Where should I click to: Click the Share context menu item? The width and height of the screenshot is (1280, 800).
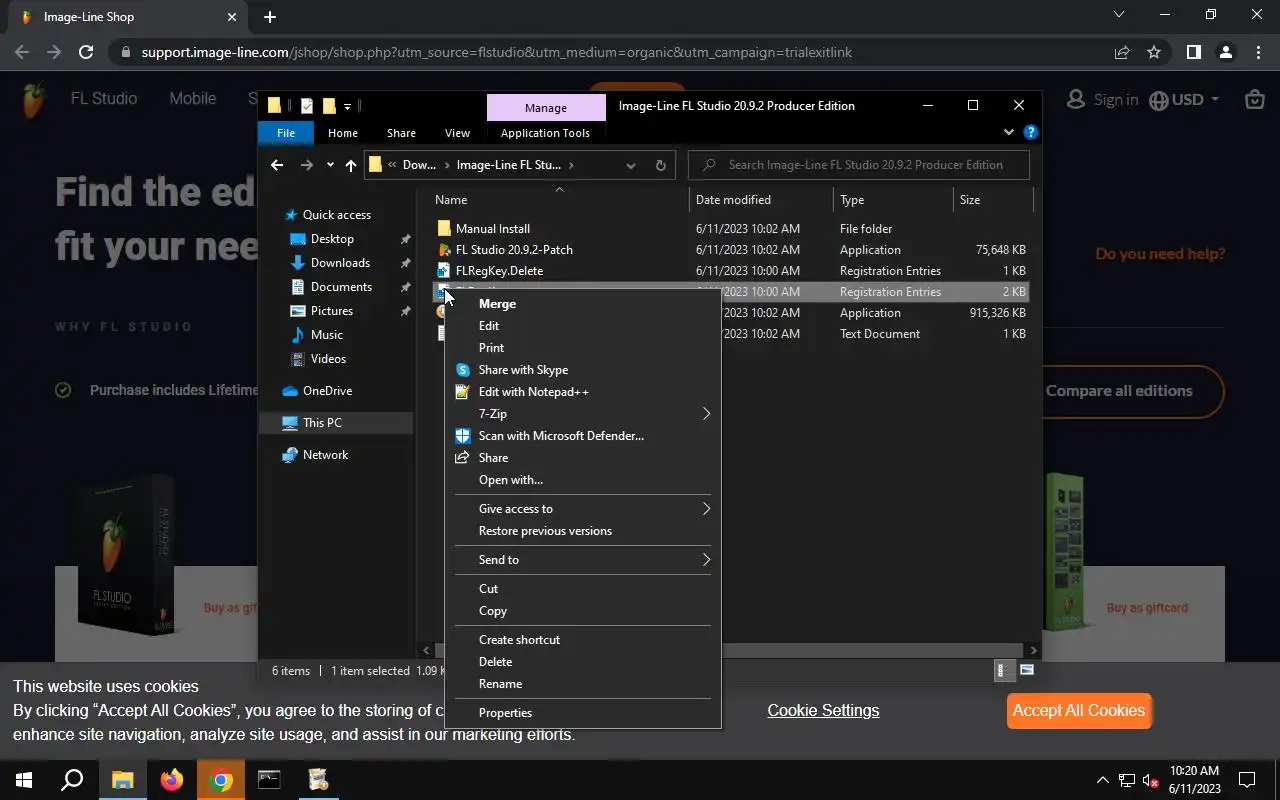point(493,458)
